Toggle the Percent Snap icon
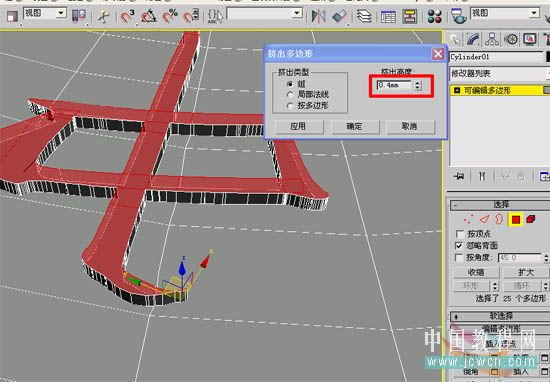Image resolution: width=550 pixels, height=382 pixels. pyautogui.click(x=170, y=16)
